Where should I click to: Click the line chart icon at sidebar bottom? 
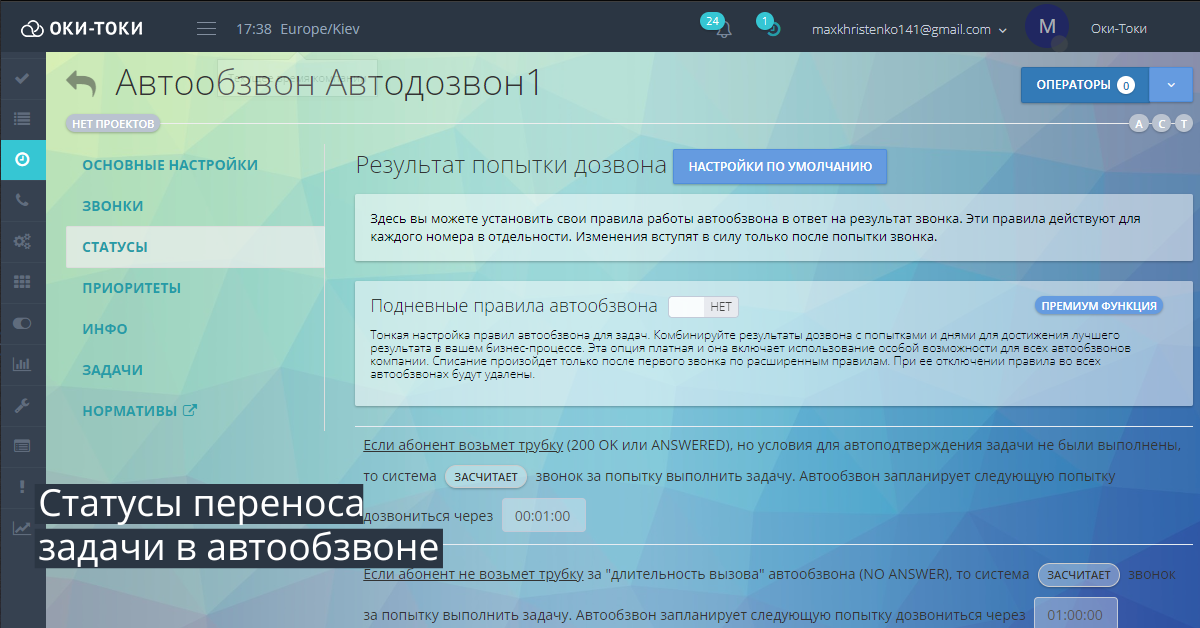tap(22, 525)
